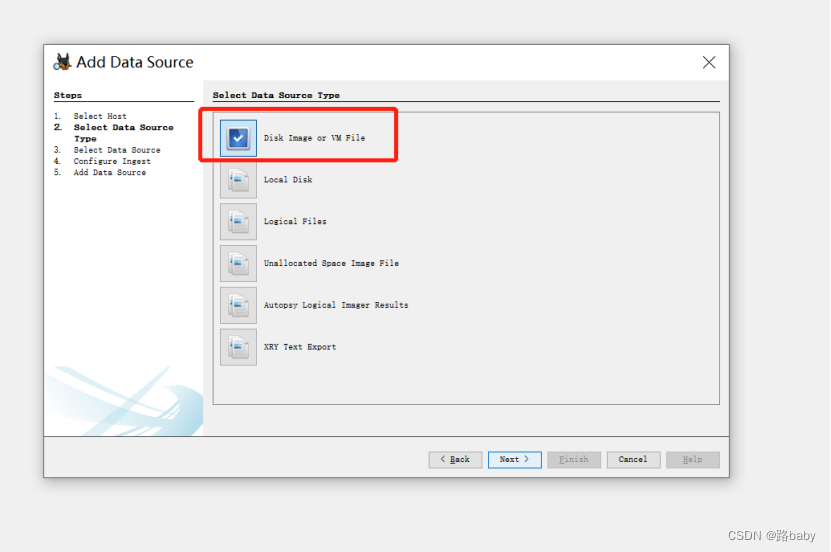Choose the Local Disk icon
This screenshot has height=552, width=831.
[x=238, y=180]
